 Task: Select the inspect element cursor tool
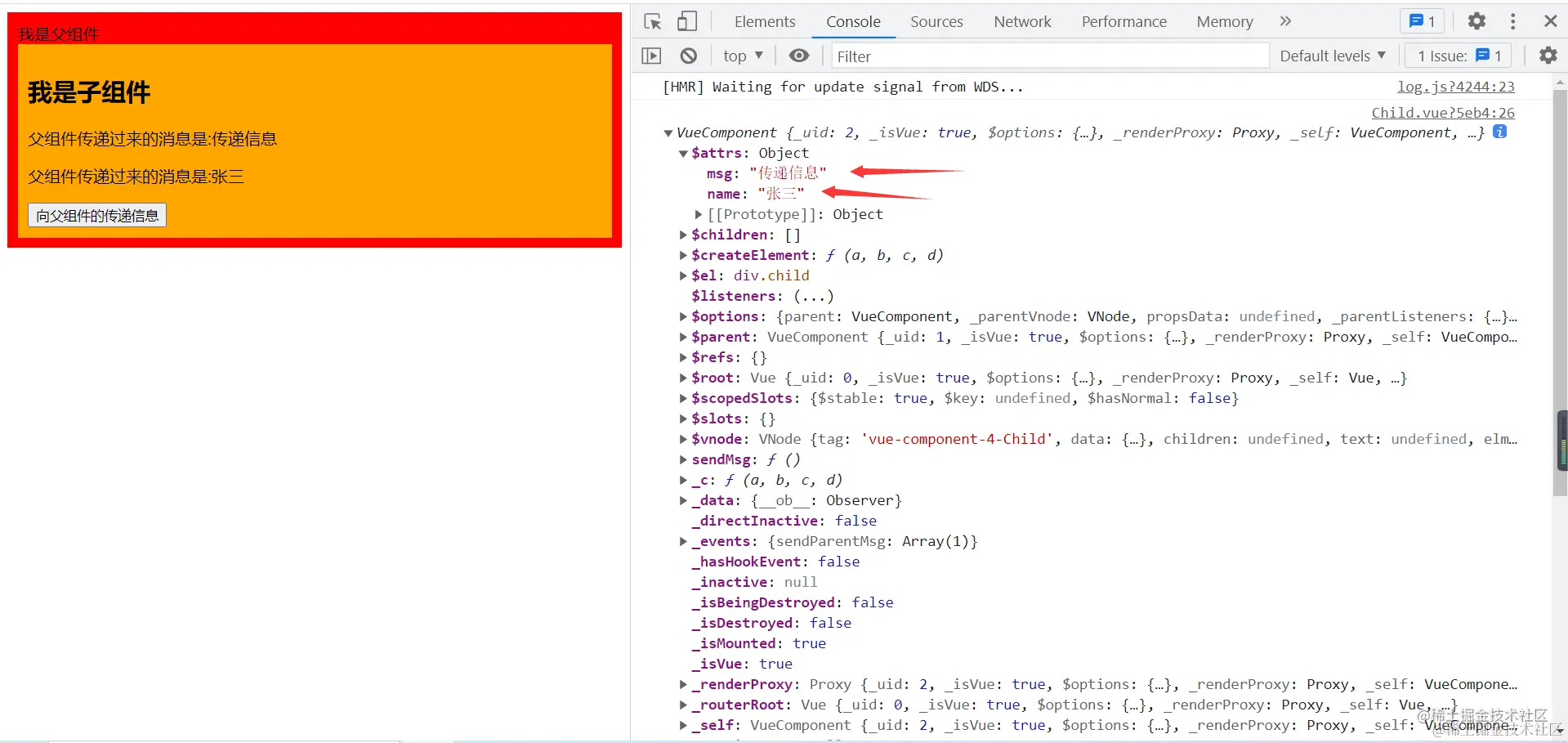(651, 21)
